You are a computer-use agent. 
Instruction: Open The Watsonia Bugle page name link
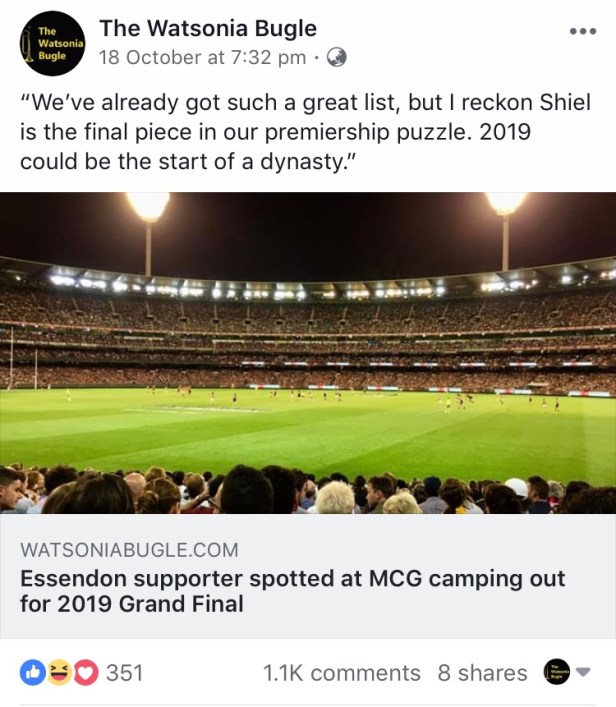pyautogui.click(x=208, y=28)
